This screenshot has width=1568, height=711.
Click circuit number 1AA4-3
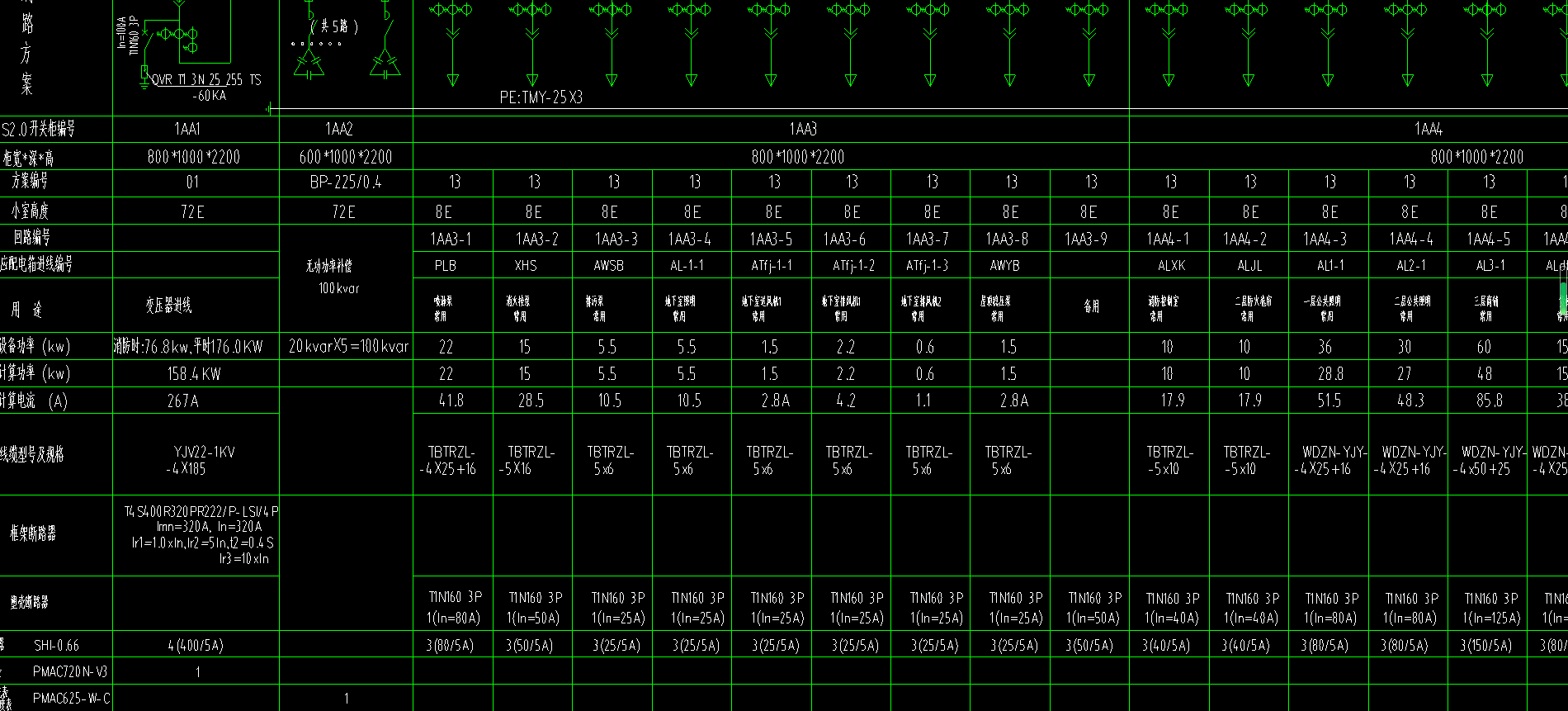[1325, 239]
